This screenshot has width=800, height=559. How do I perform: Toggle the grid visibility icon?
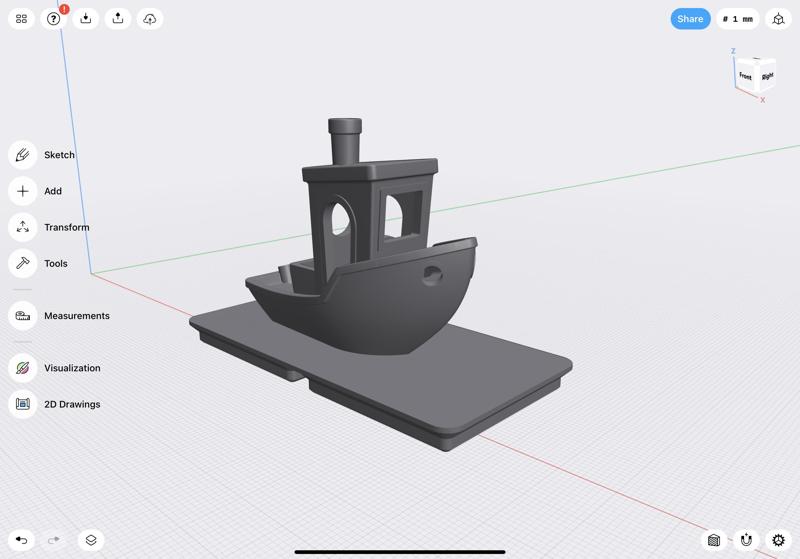pyautogui.click(x=714, y=540)
